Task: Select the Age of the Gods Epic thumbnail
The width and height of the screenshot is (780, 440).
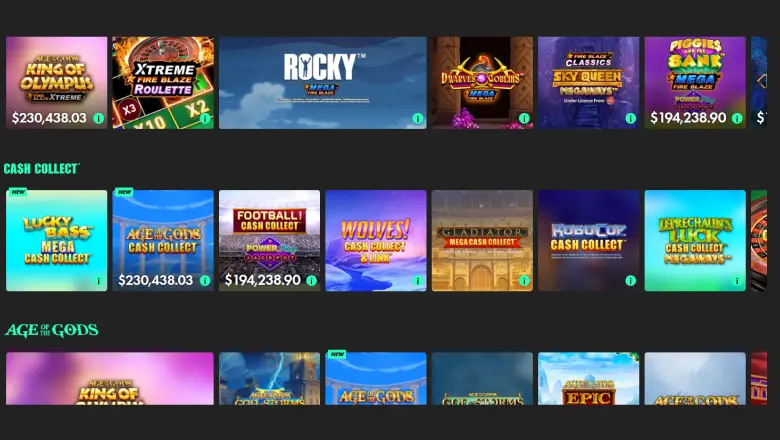Action: [588, 378]
